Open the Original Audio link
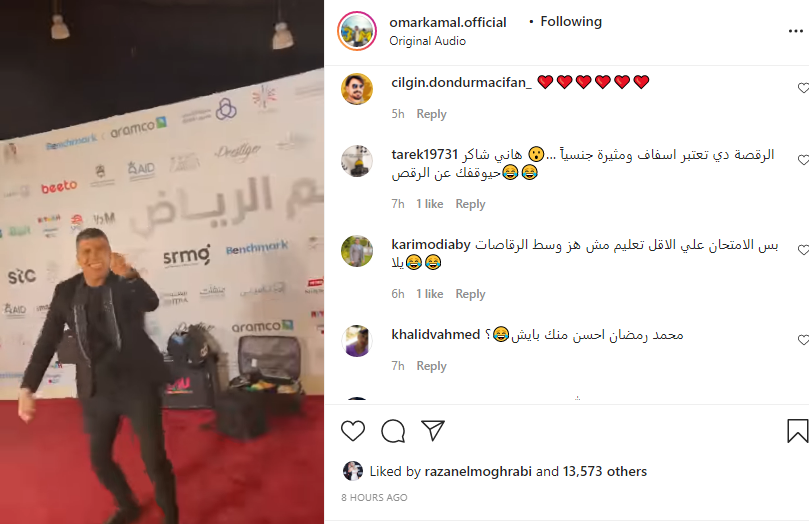 (x=427, y=41)
